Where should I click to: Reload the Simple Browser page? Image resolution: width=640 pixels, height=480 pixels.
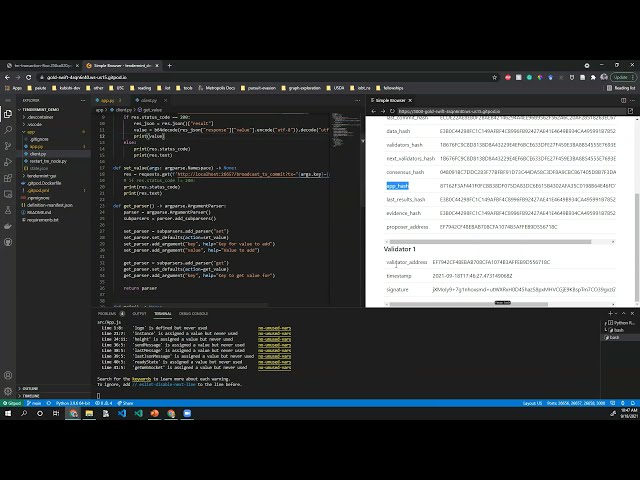click(x=392, y=111)
